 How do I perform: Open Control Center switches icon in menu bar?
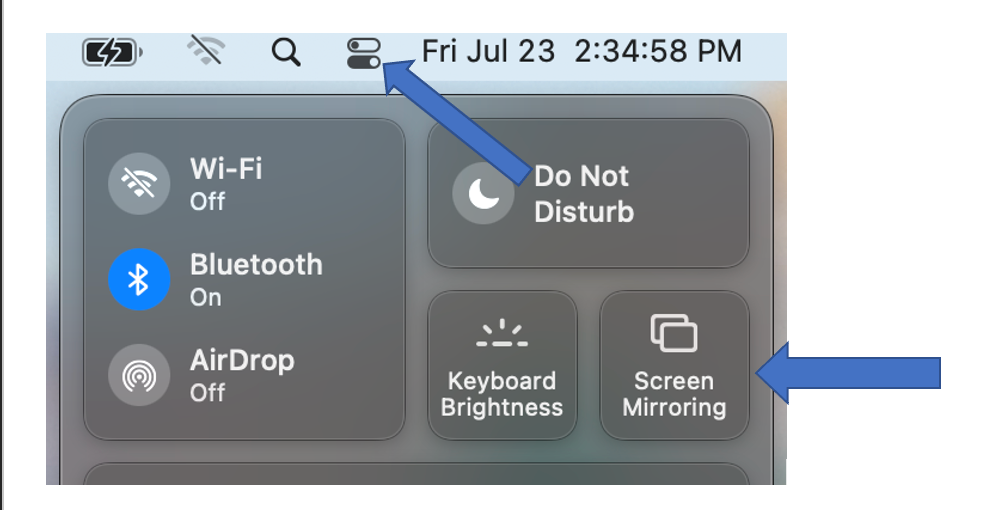coord(364,53)
